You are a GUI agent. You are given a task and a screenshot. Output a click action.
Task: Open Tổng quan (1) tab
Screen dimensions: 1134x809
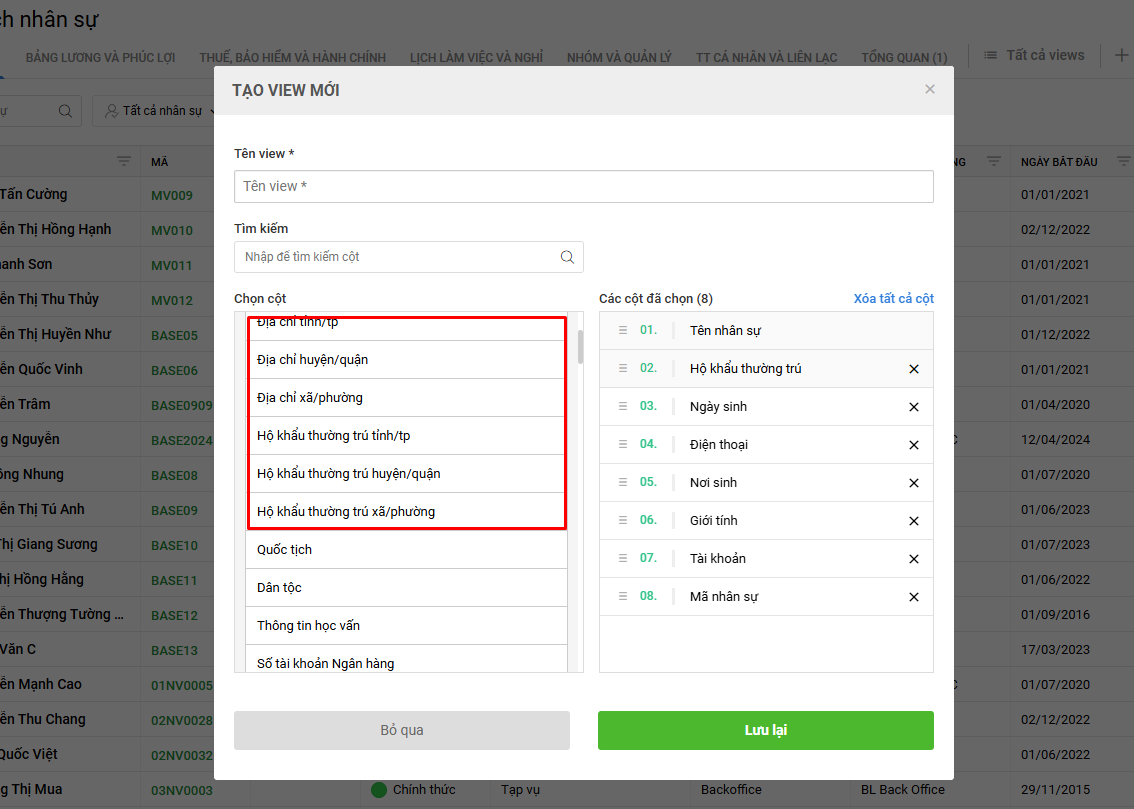[904, 57]
